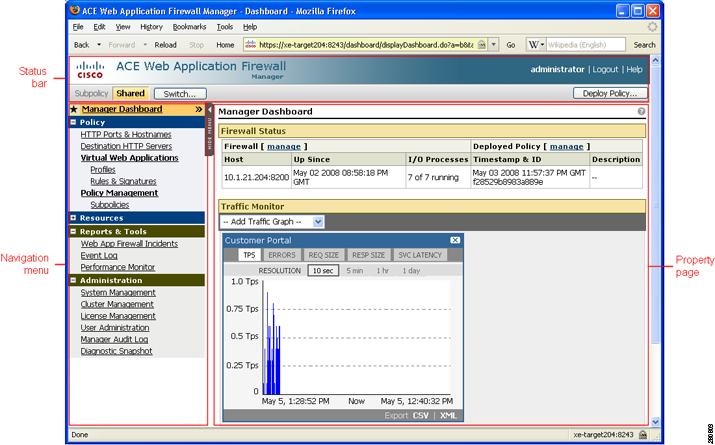Viewport: 715px width, 445px height.
Task: Collapse the Policy section
Action: (x=74, y=122)
